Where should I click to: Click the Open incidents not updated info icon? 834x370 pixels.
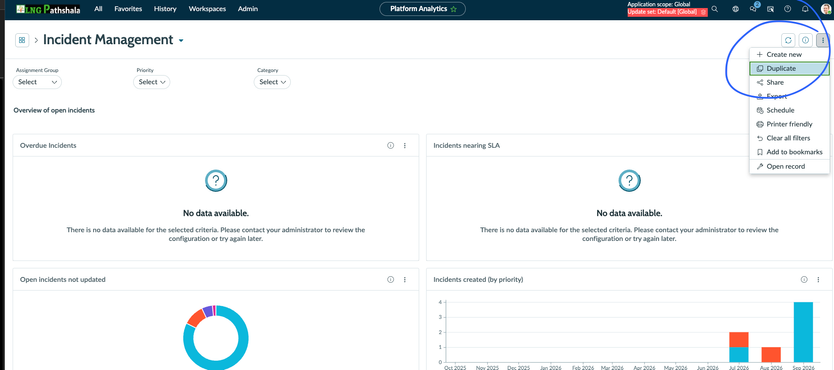coord(390,279)
